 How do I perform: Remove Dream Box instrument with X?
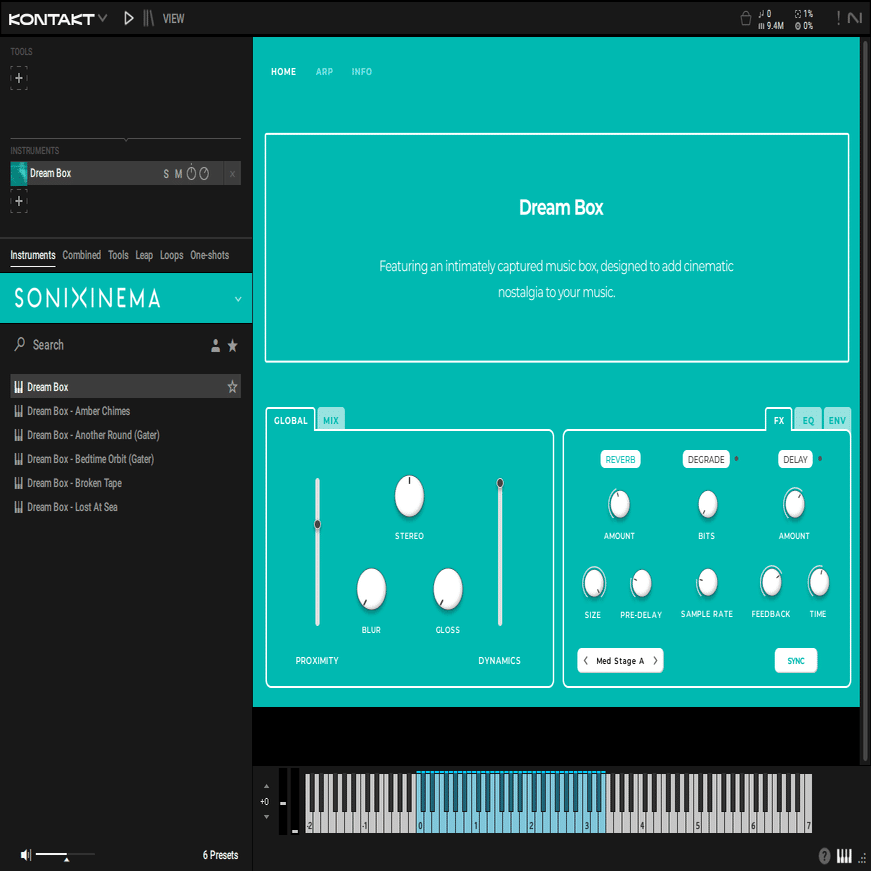click(232, 174)
